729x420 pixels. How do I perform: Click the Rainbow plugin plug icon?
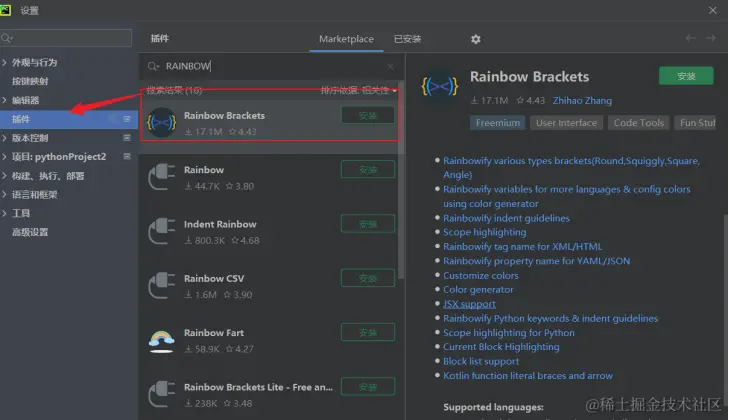[x=162, y=177]
